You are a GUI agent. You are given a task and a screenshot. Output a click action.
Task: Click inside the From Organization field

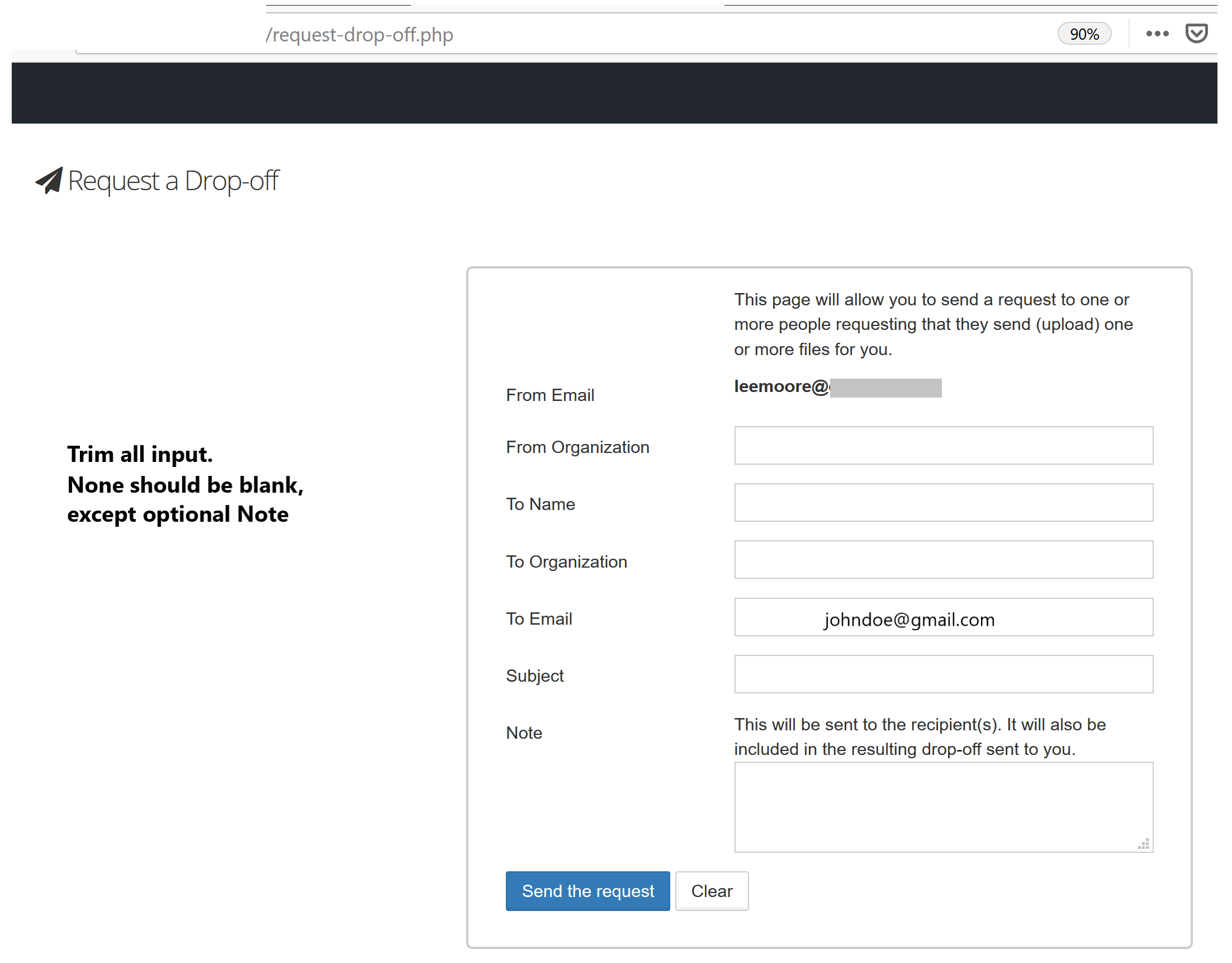coord(942,445)
